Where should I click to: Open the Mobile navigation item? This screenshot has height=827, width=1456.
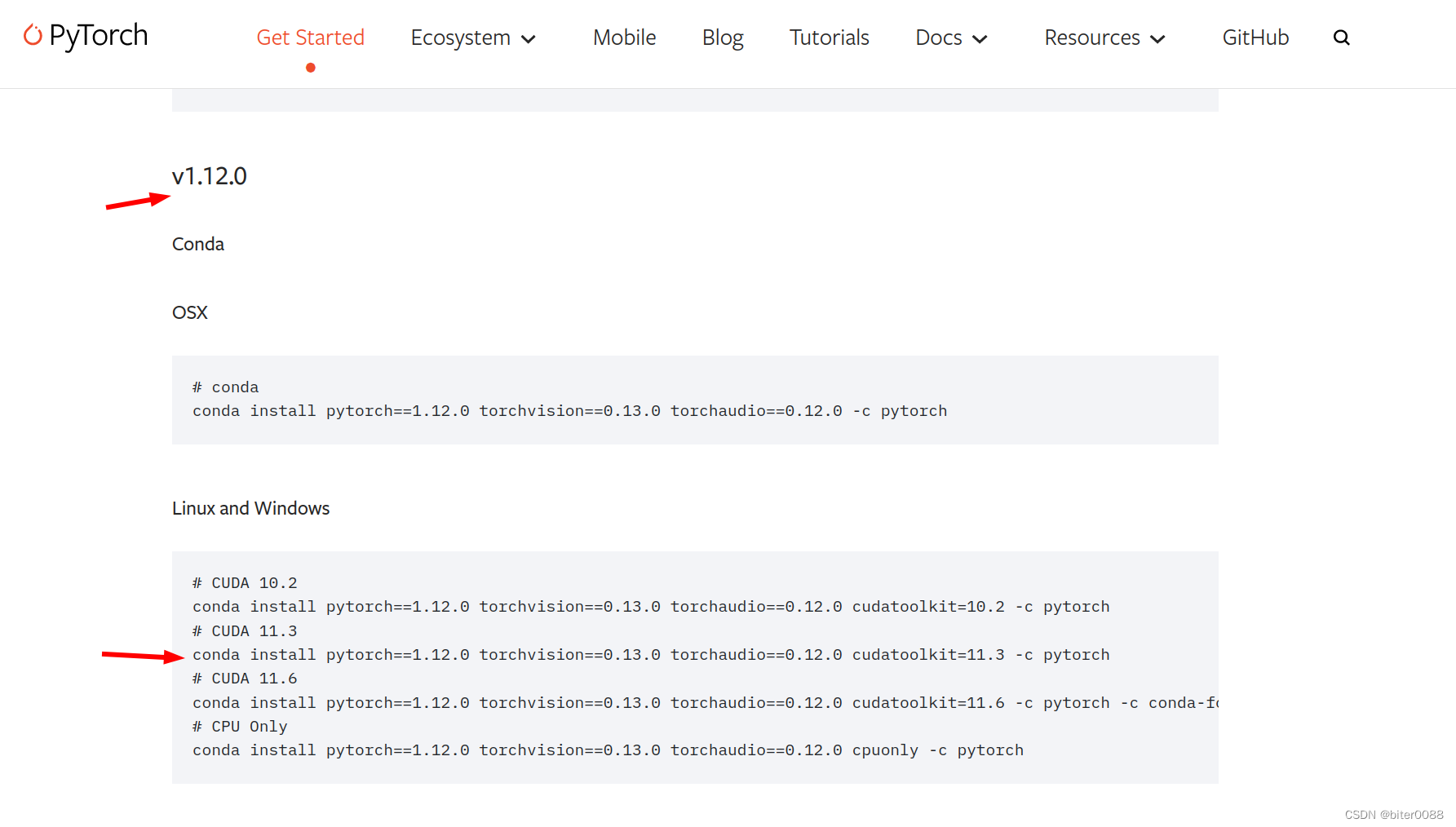pos(624,37)
